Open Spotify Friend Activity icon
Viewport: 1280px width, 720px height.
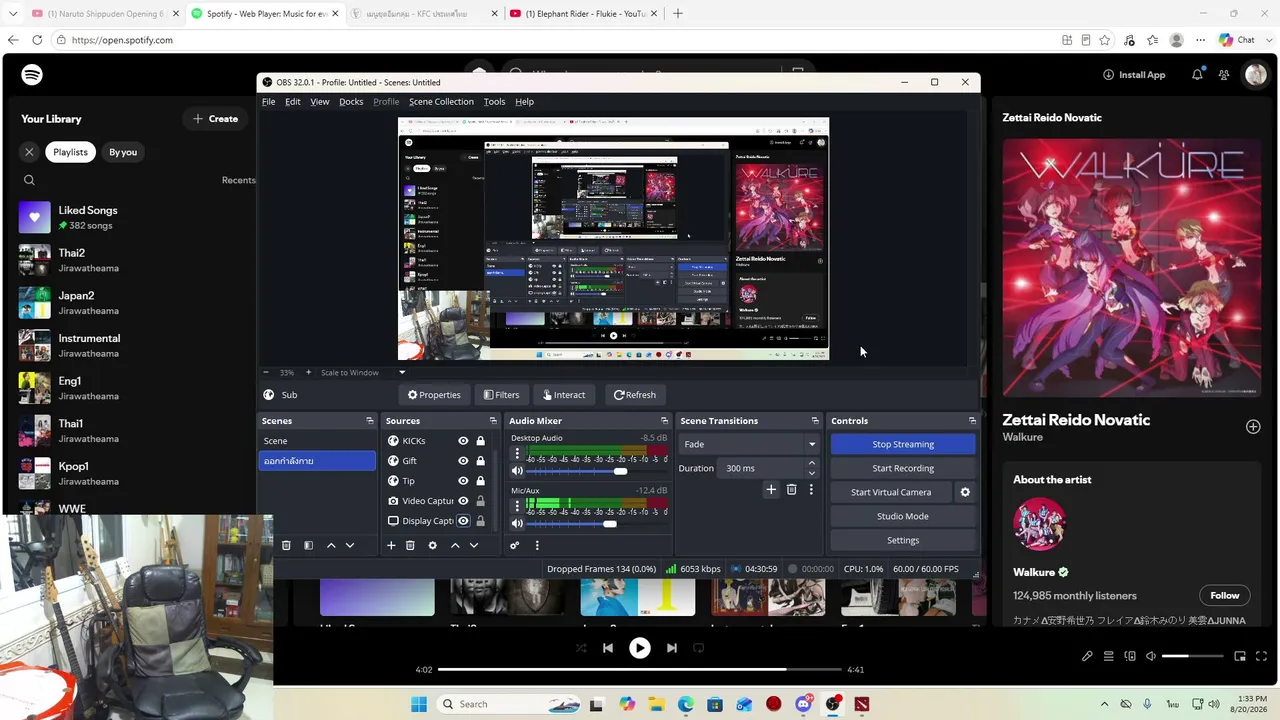pyautogui.click(x=1225, y=75)
